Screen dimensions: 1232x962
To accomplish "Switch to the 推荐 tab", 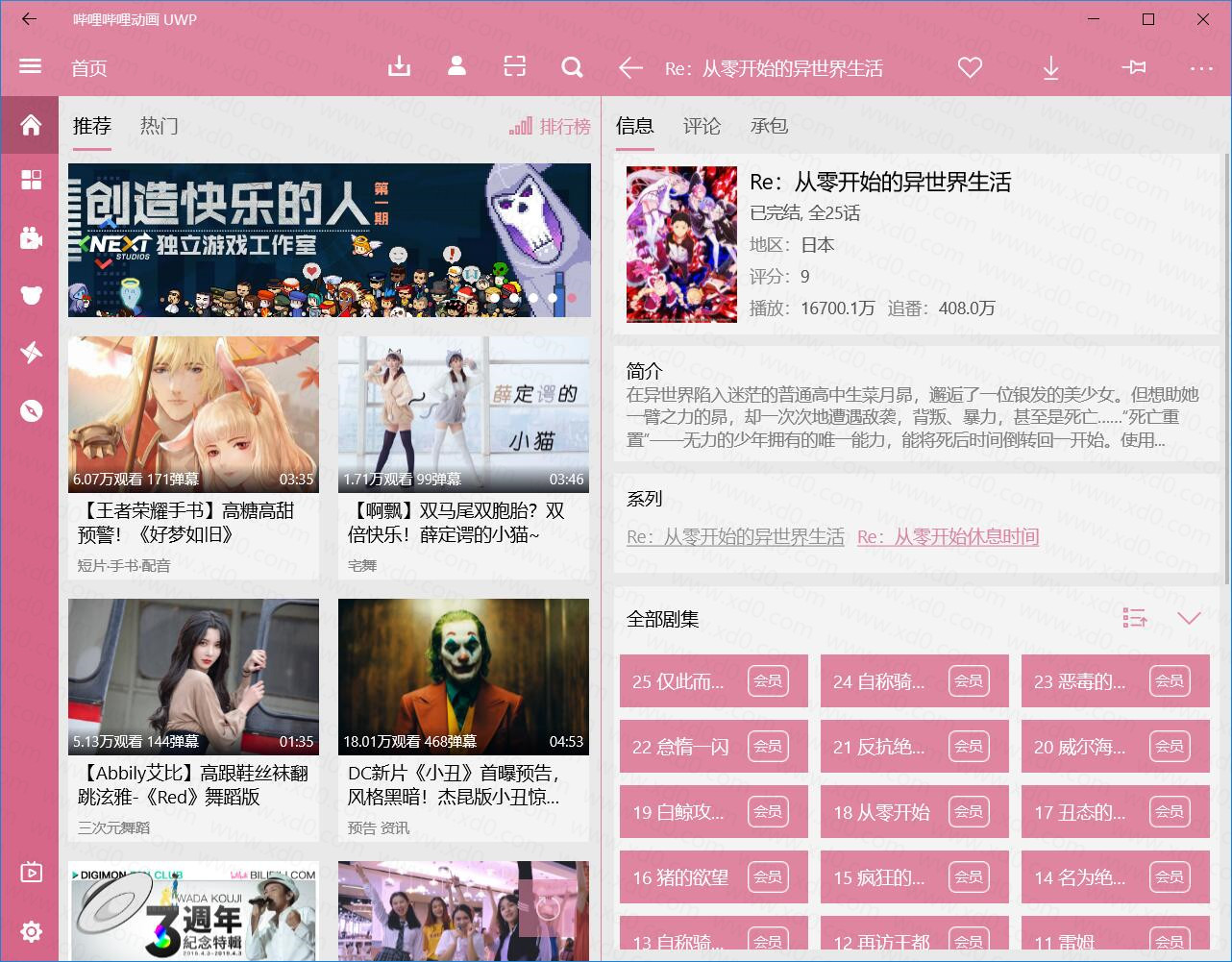I will (x=92, y=126).
